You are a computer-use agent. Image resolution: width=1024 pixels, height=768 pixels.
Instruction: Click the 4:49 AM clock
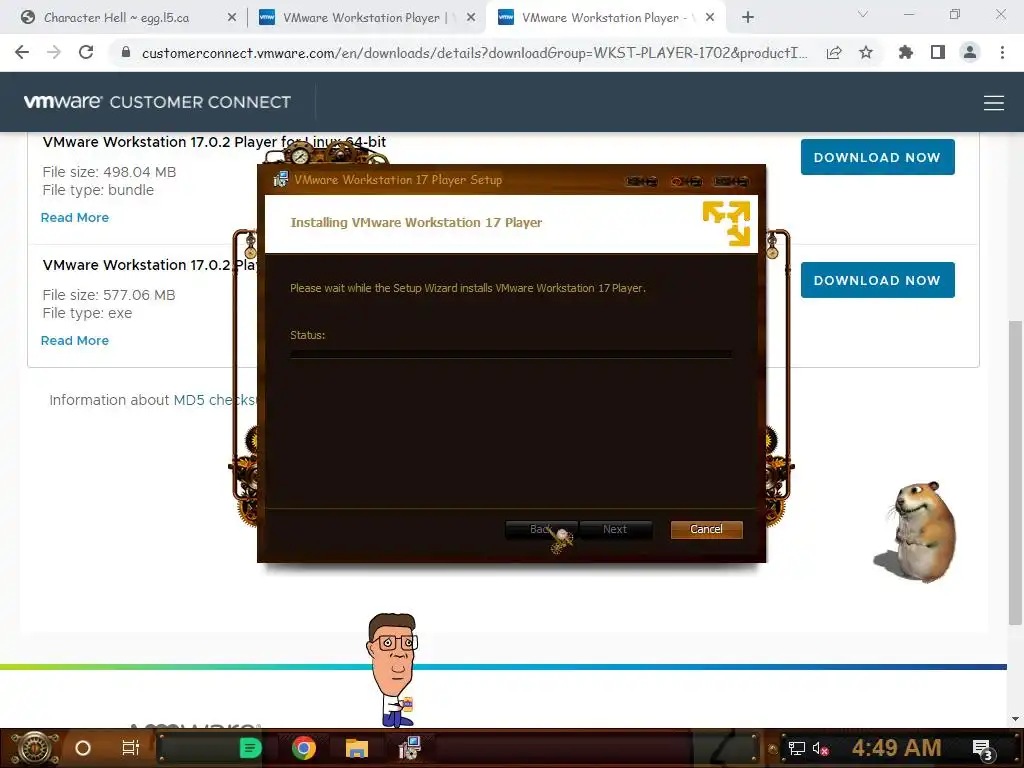(x=896, y=748)
